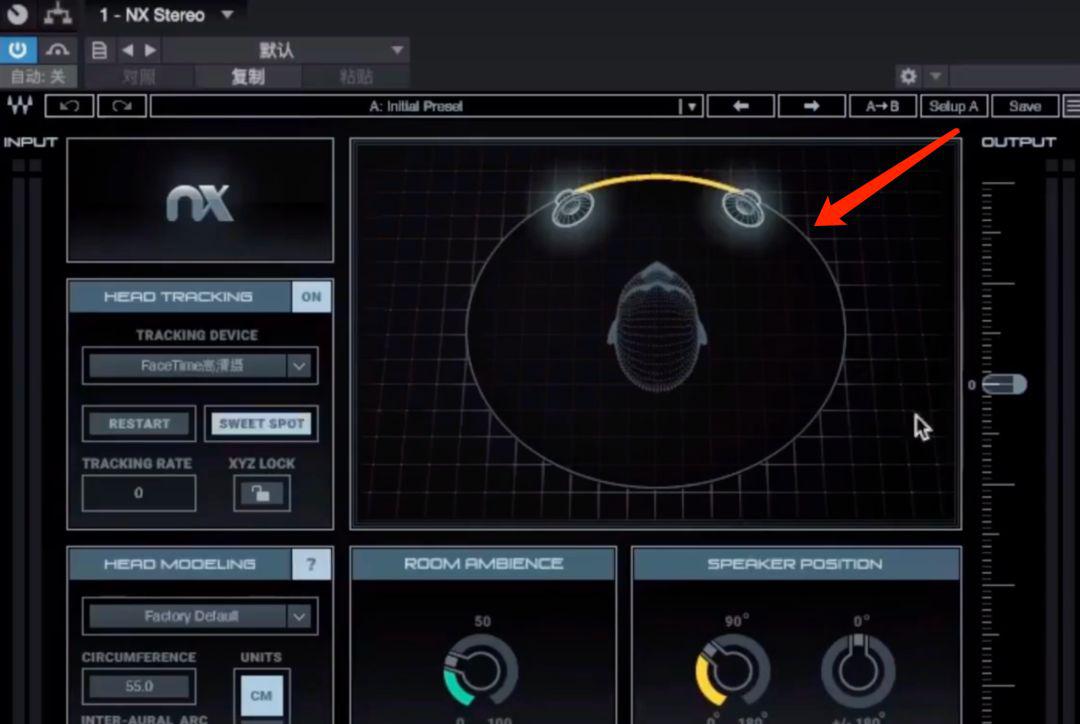The image size is (1080, 724).
Task: Click the ROOM AMBIENCE section header
Action: pos(484,563)
